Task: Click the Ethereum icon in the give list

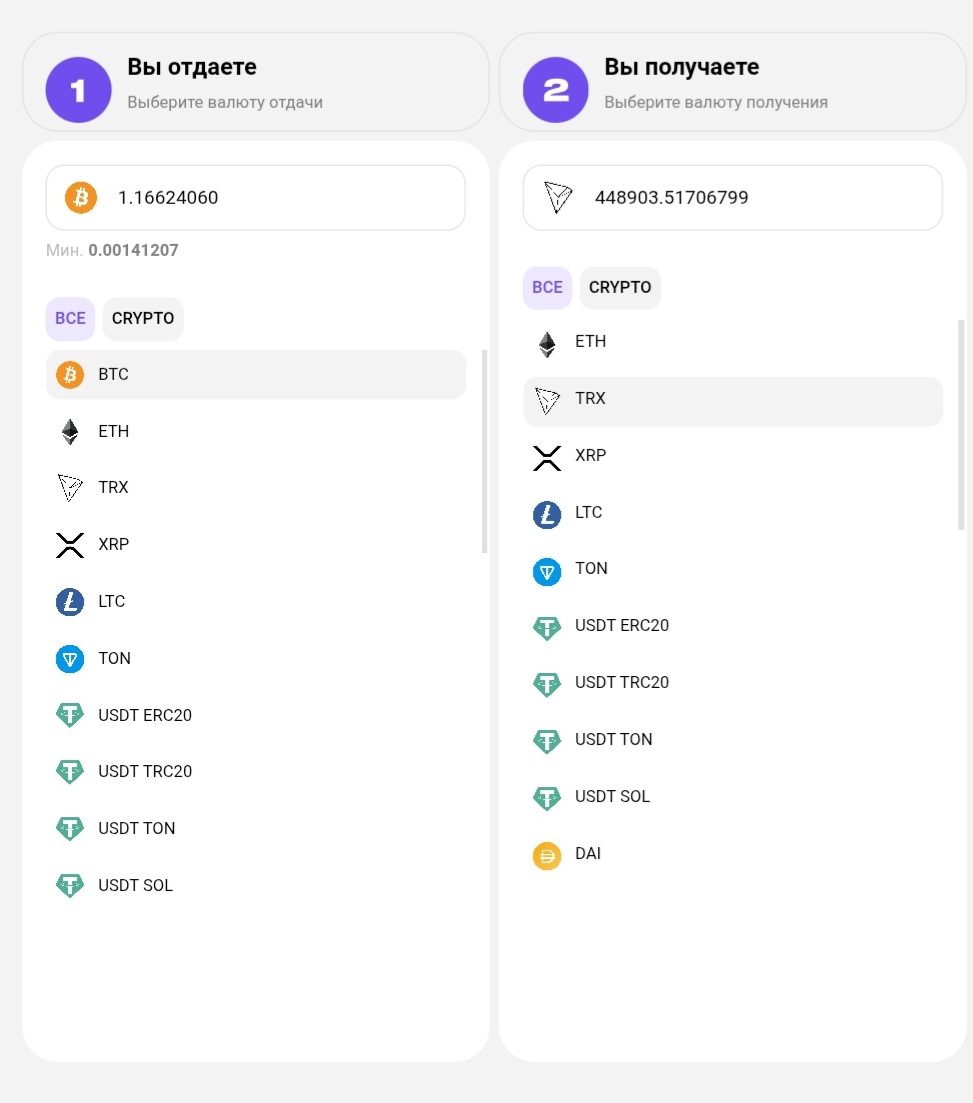Action: [x=70, y=432]
